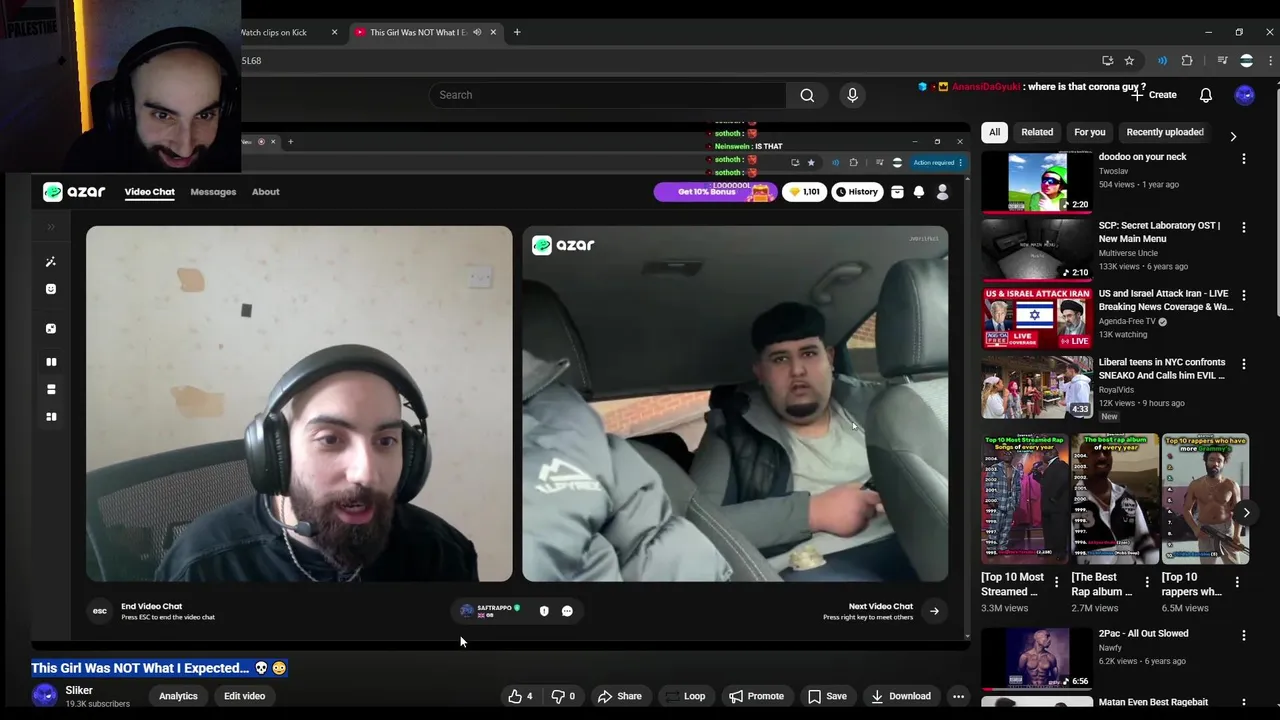The image size is (1280, 720).
Task: Click the esc End Video Chat icon
Action: tap(100, 611)
